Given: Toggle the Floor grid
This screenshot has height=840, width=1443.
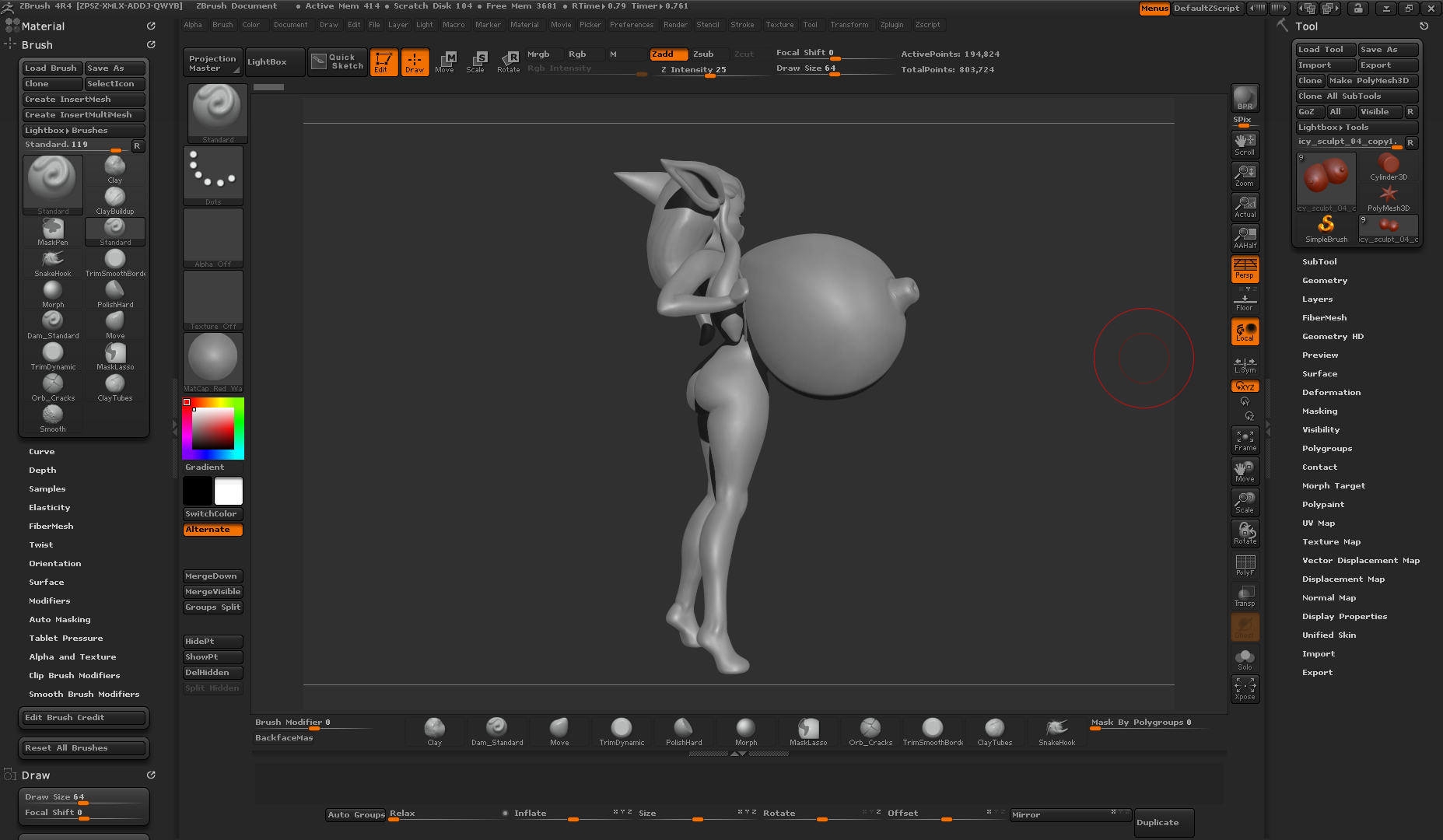Looking at the screenshot, I should tap(1245, 300).
